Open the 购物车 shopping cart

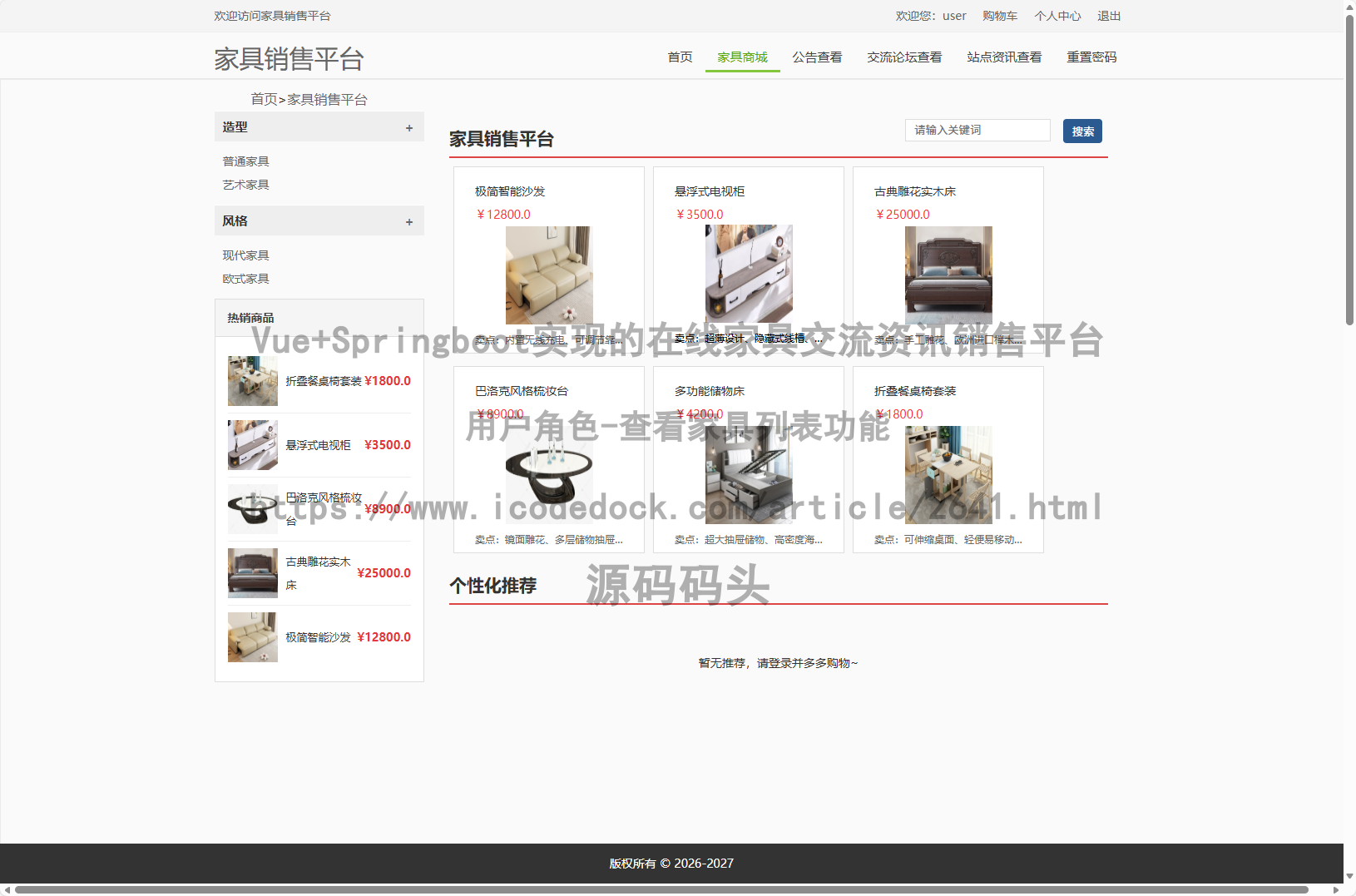[1000, 16]
